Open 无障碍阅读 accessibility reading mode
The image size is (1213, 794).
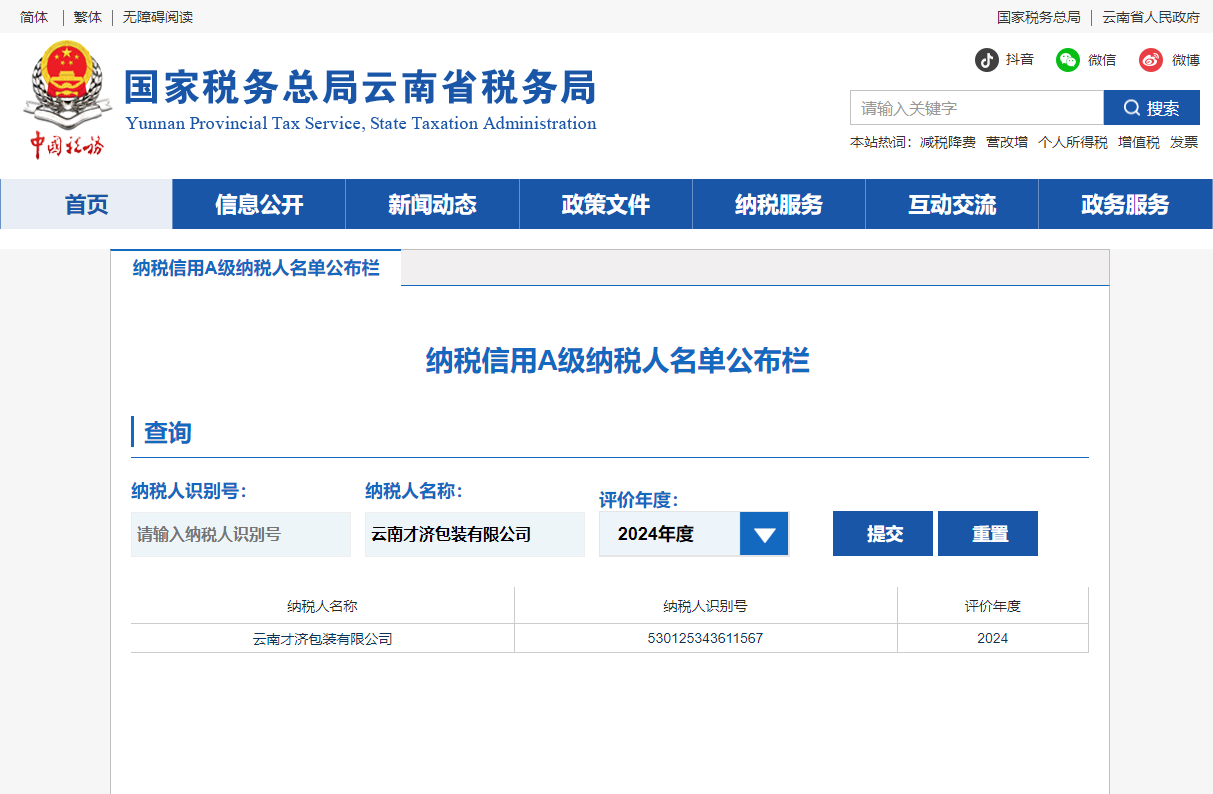pyautogui.click(x=156, y=17)
